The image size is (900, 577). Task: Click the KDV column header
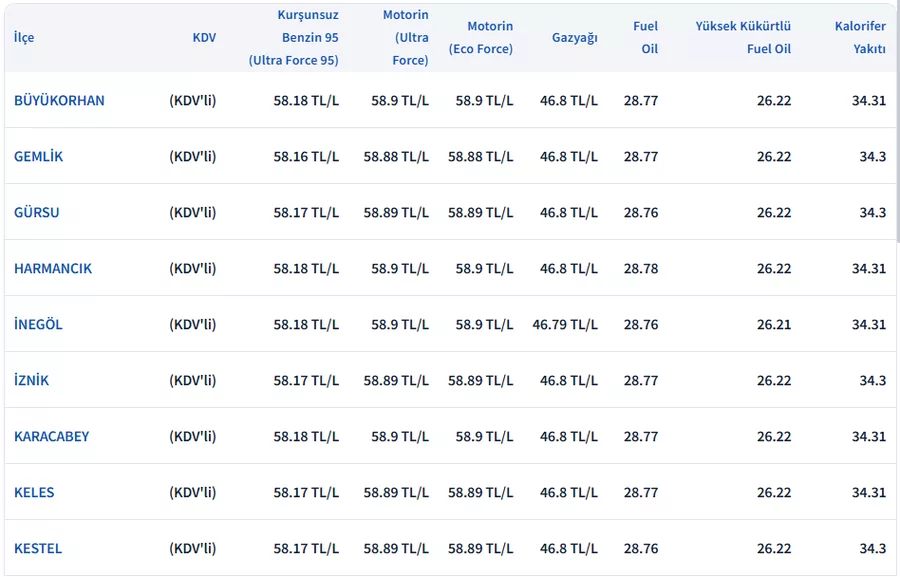click(204, 38)
